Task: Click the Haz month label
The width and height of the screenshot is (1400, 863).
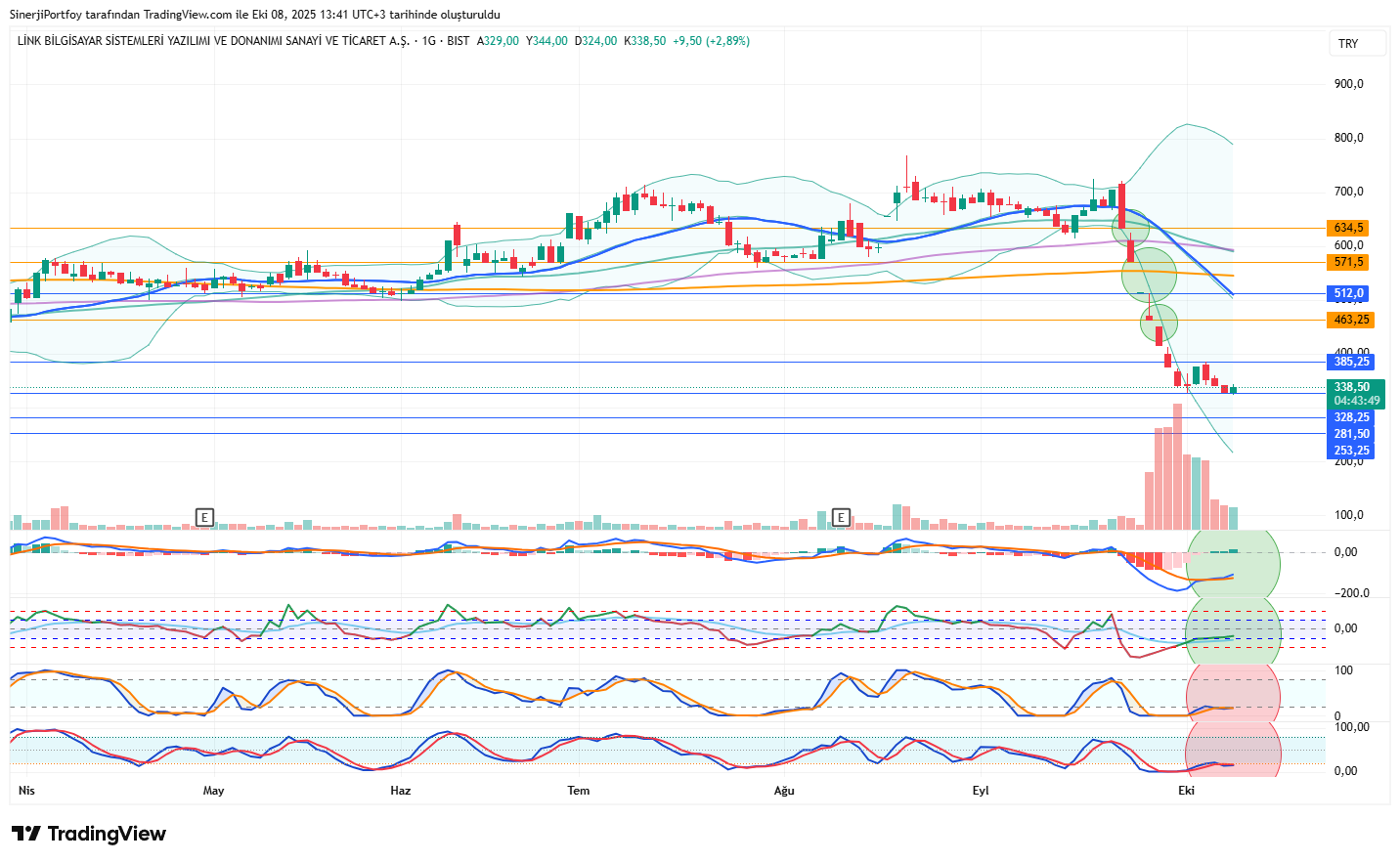Action: click(401, 791)
